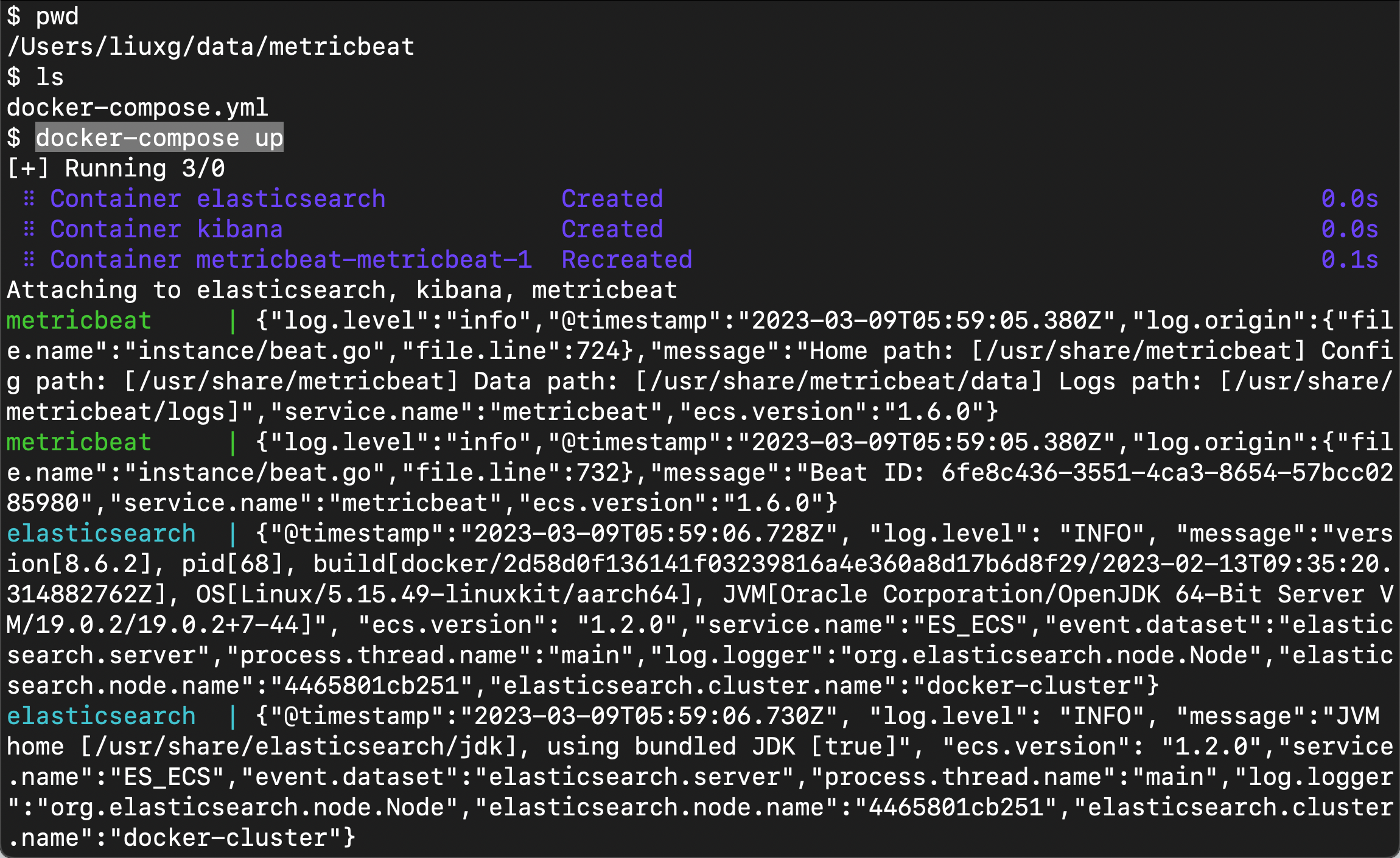Screen dimensions: 1400x858
Task: Click the ls command at second prompt
Action: click(50, 77)
